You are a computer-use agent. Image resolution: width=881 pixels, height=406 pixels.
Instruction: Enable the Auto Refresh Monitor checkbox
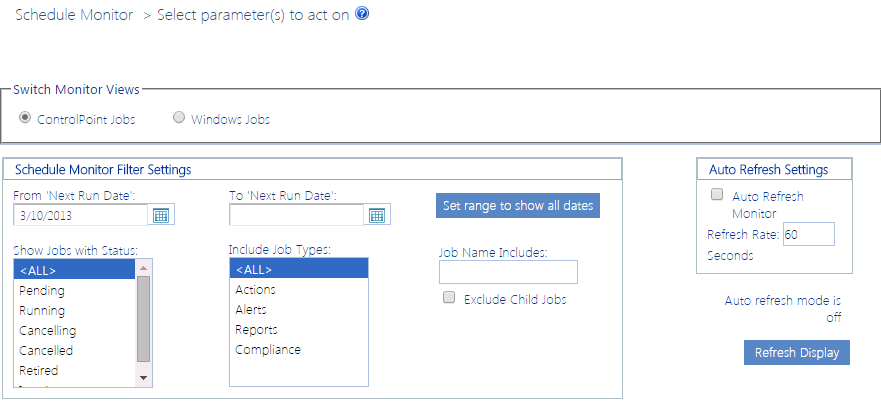pos(717,195)
